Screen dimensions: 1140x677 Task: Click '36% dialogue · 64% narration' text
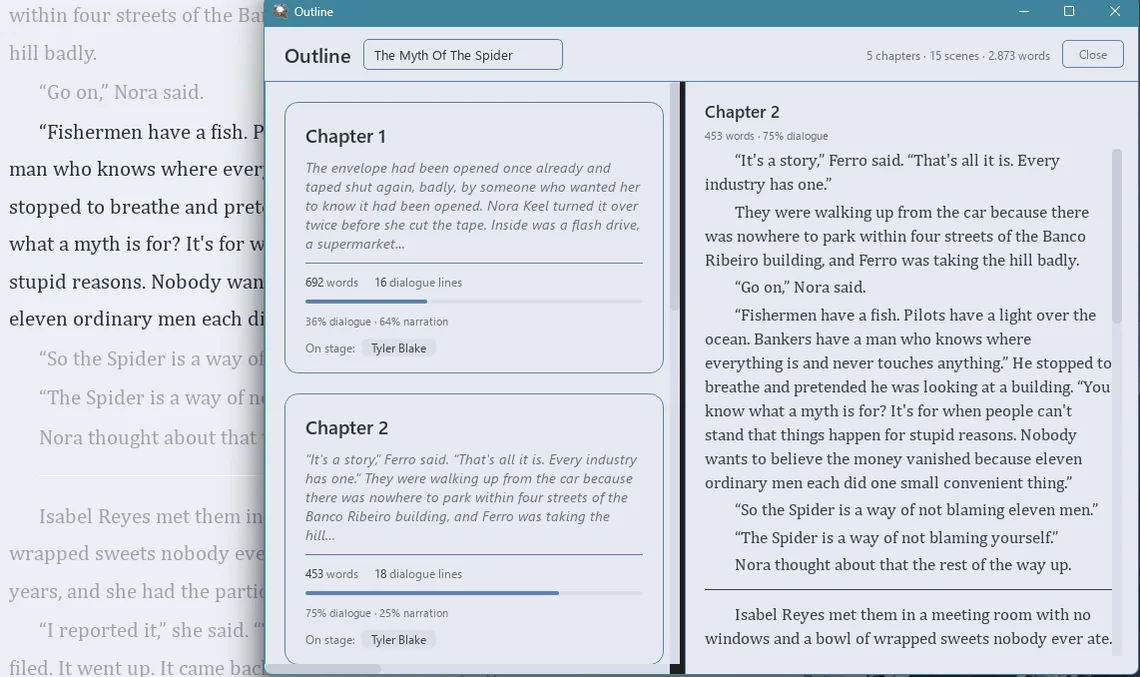click(x=377, y=321)
